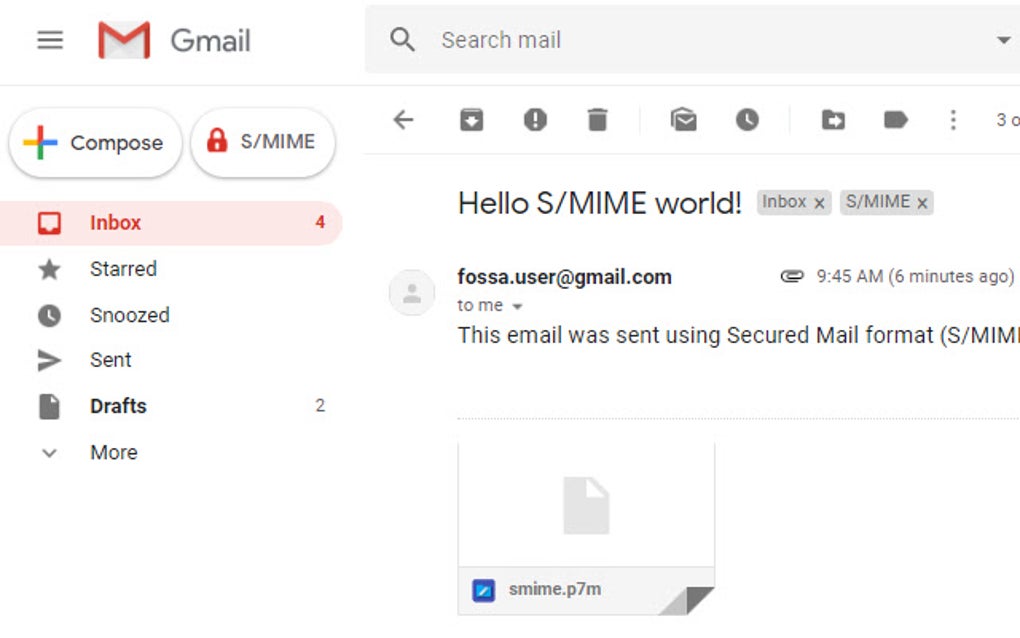Screen dimensions: 1020x638
Task: Open the Labels tag icon
Action: coord(895,120)
